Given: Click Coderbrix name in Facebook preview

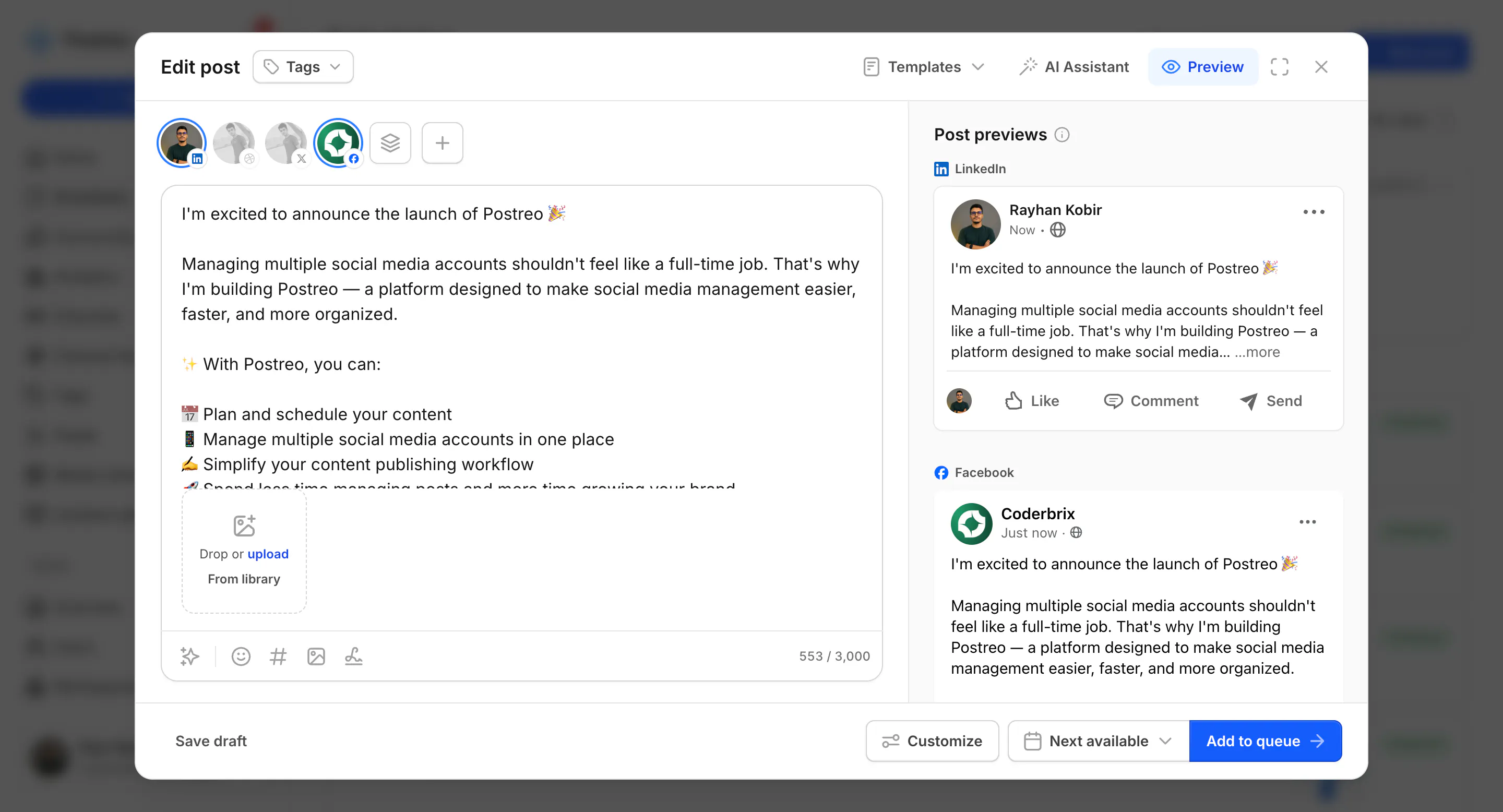Looking at the screenshot, I should 1037,514.
